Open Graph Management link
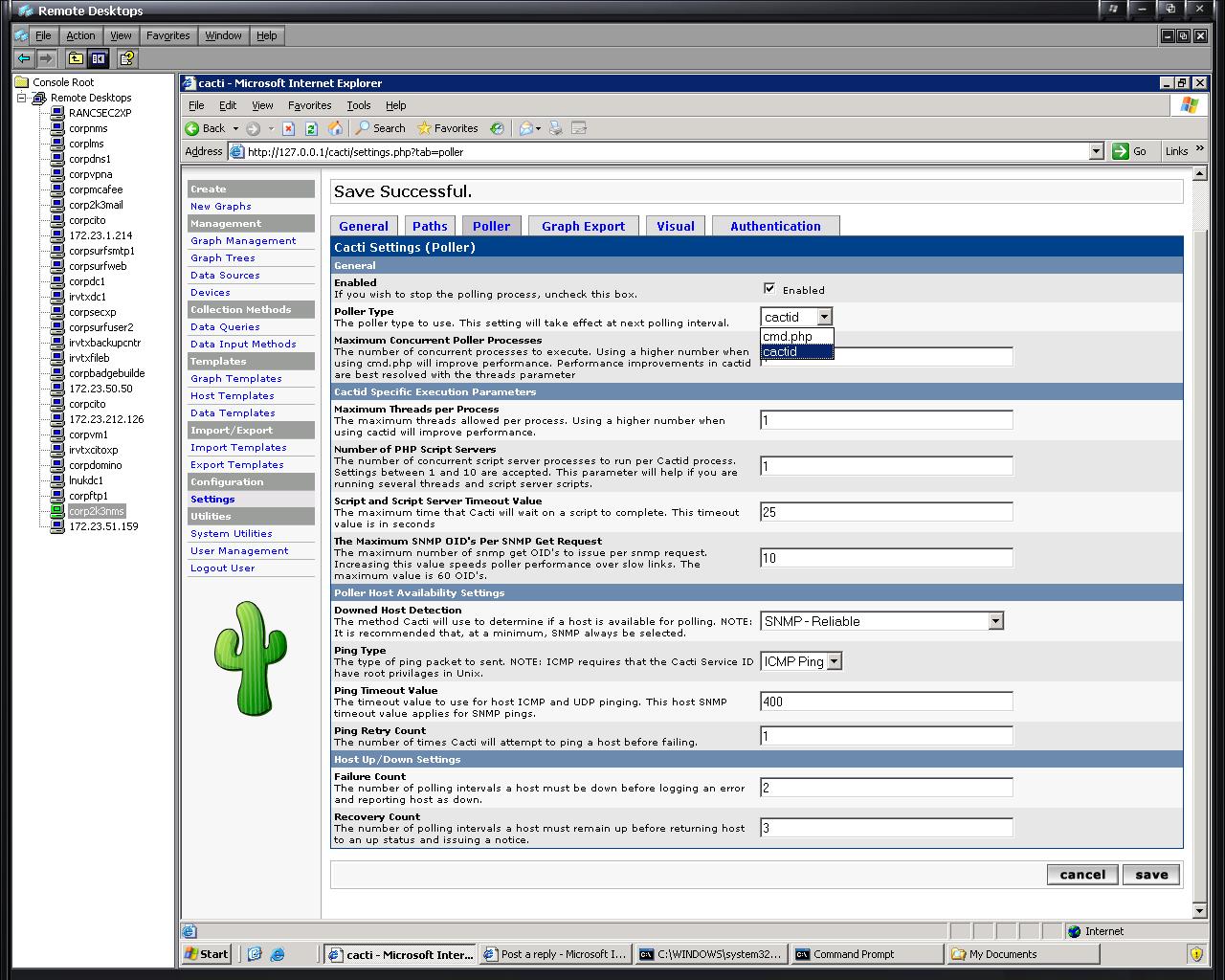This screenshot has height=980, width=1225. 243,241
